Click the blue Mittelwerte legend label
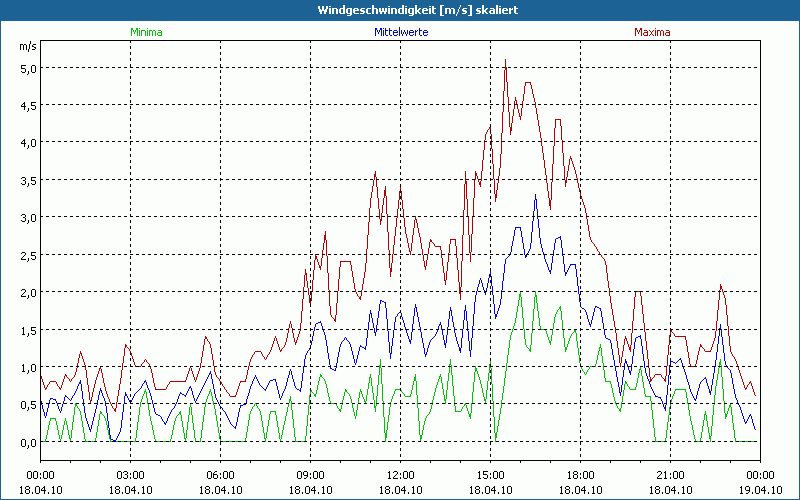Screen dimensions: 800x500 point(401,32)
